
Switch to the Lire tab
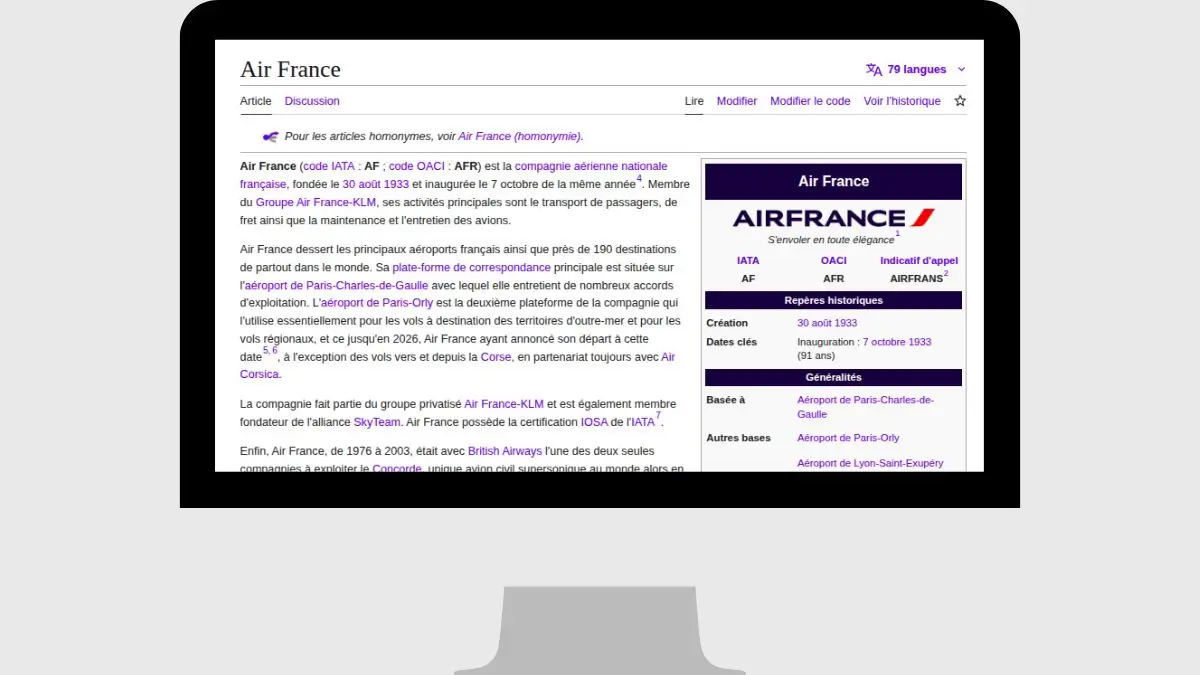click(694, 101)
